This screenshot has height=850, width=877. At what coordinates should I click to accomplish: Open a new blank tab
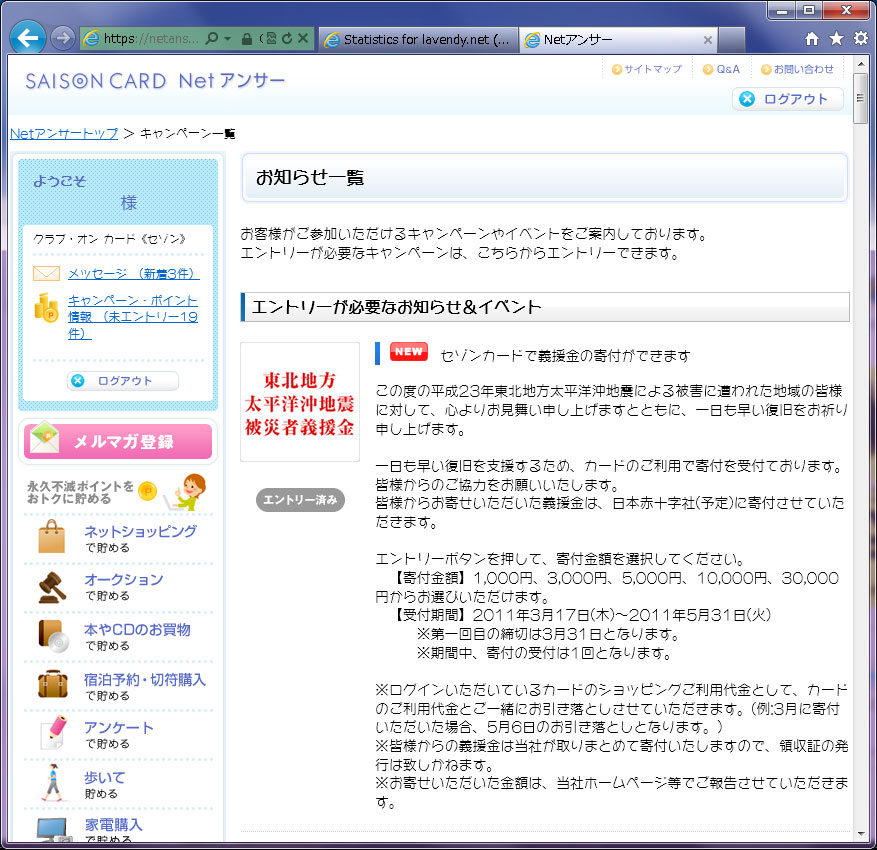[732, 40]
